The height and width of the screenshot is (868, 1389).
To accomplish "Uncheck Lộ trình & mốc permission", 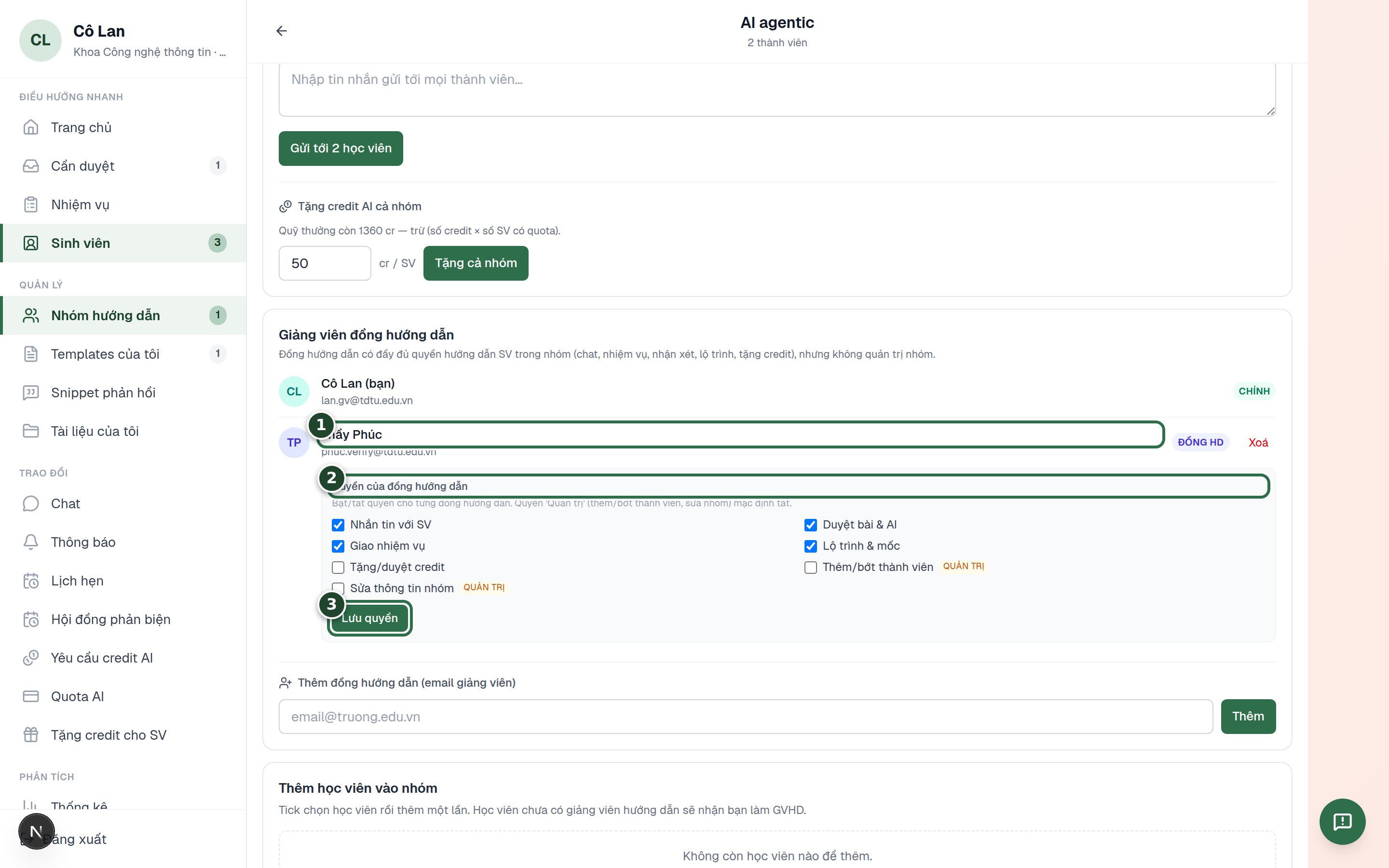I will [x=810, y=546].
